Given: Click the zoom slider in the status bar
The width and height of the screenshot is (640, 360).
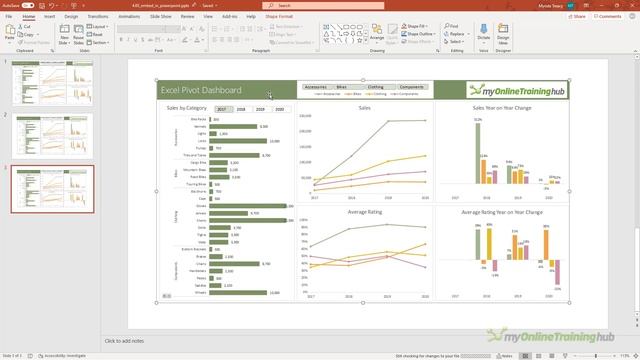Looking at the screenshot, I should (596, 356).
